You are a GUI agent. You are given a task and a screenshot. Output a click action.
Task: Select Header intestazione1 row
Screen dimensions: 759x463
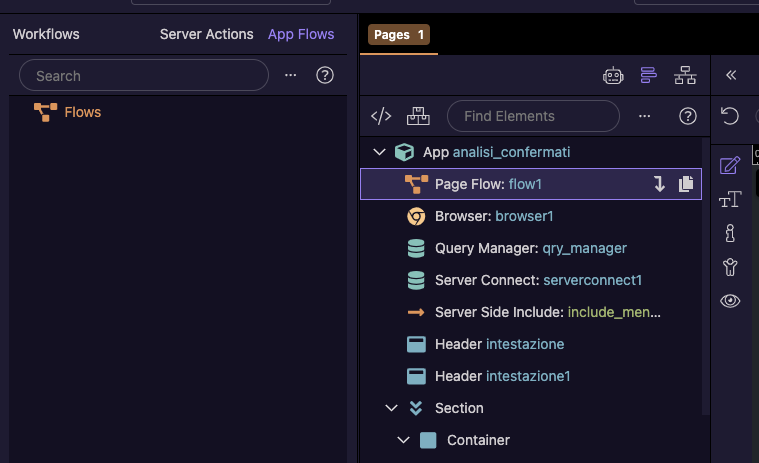click(531, 376)
